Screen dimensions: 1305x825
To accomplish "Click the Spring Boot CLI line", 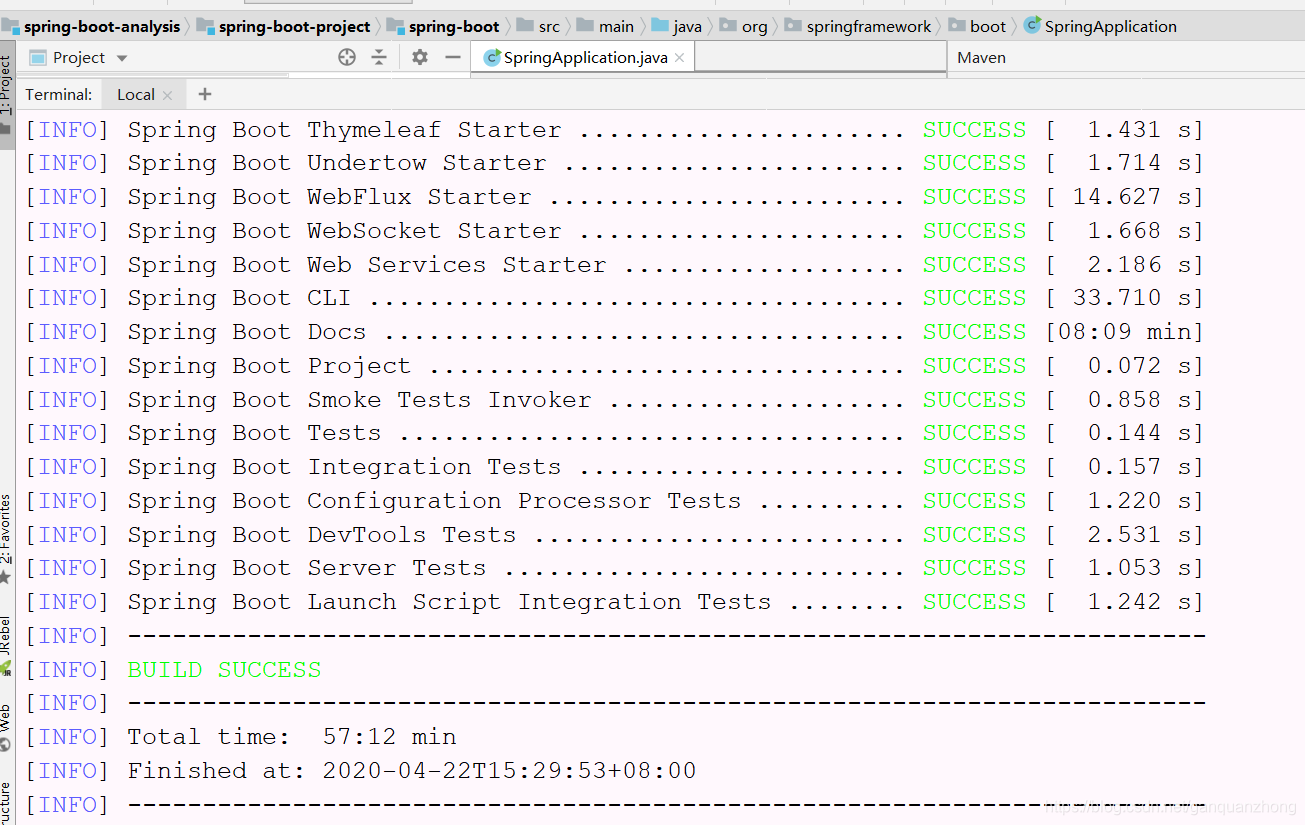I will point(614,298).
